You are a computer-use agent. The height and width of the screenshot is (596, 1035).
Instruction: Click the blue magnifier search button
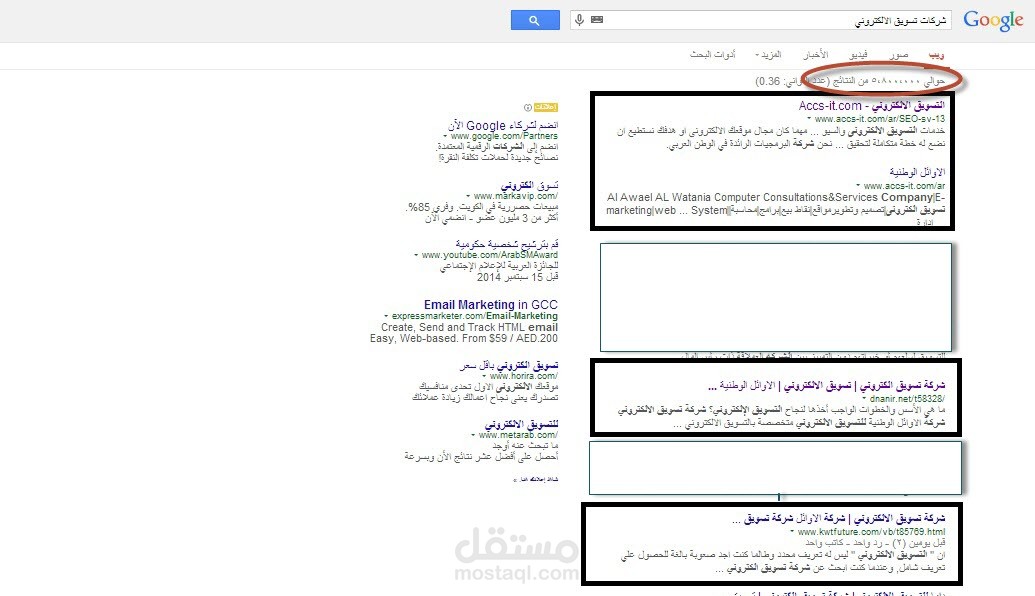click(x=535, y=20)
